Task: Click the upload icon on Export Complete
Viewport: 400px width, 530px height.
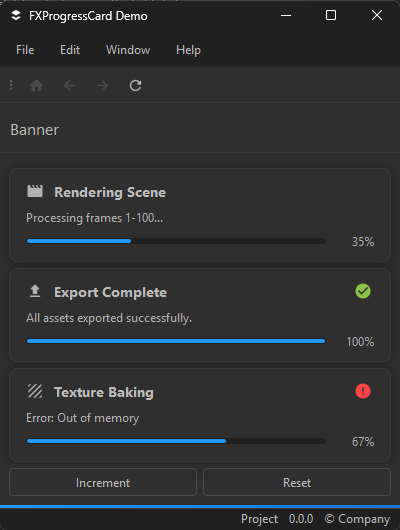Action: point(35,291)
